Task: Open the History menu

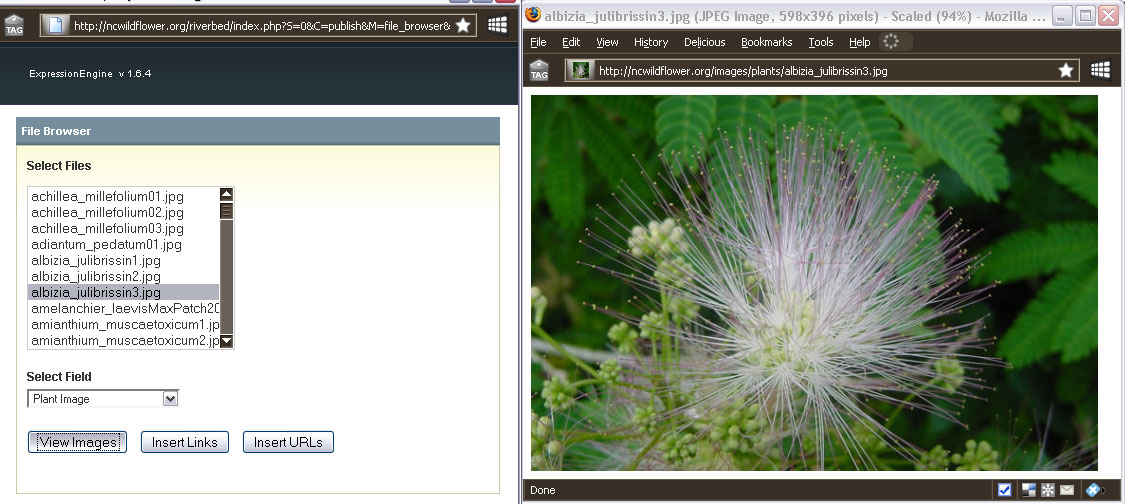Action: (x=651, y=42)
